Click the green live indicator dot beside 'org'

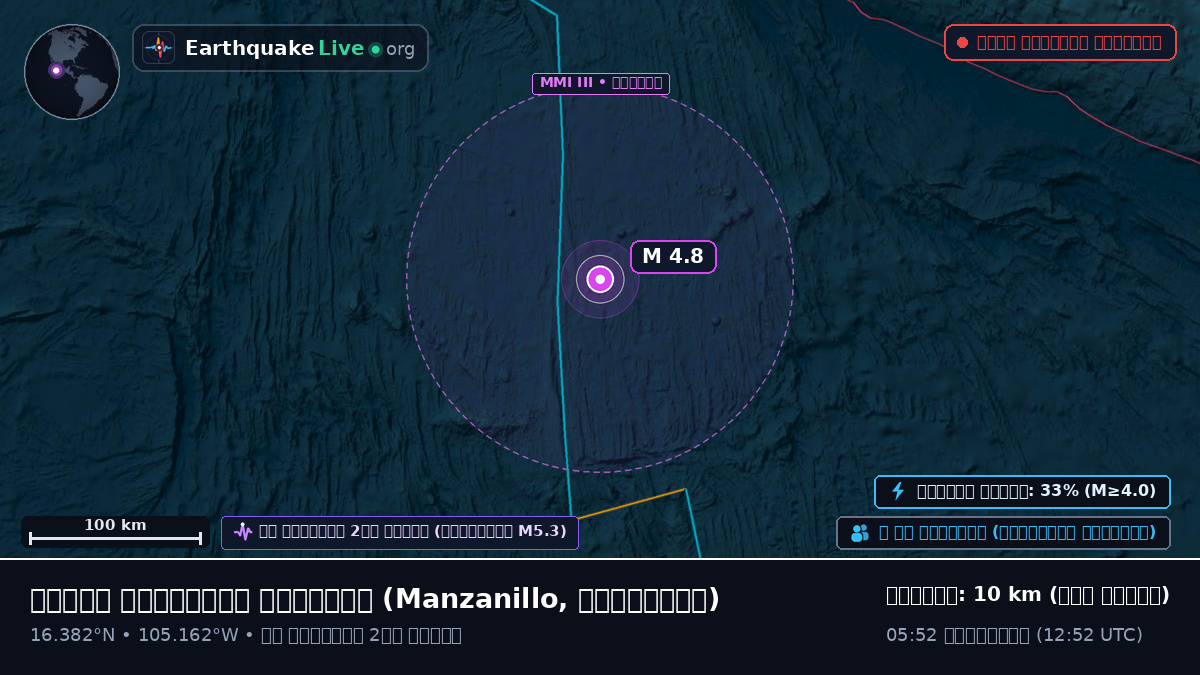(375, 49)
